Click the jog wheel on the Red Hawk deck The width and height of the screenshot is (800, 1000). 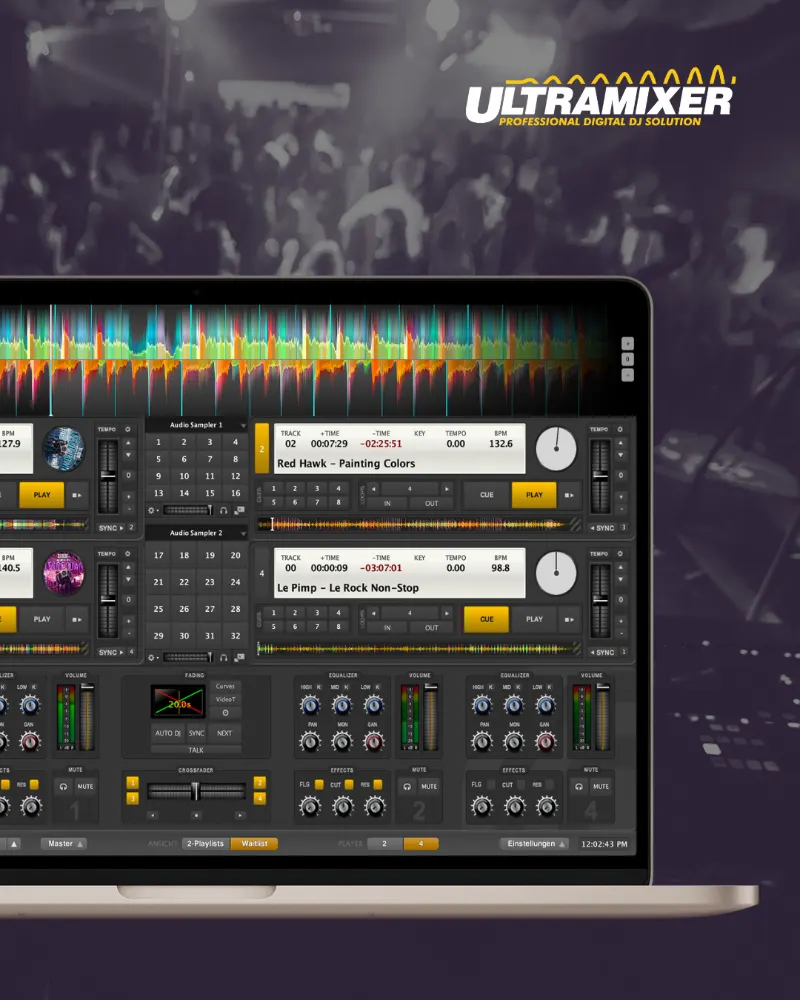coord(556,449)
